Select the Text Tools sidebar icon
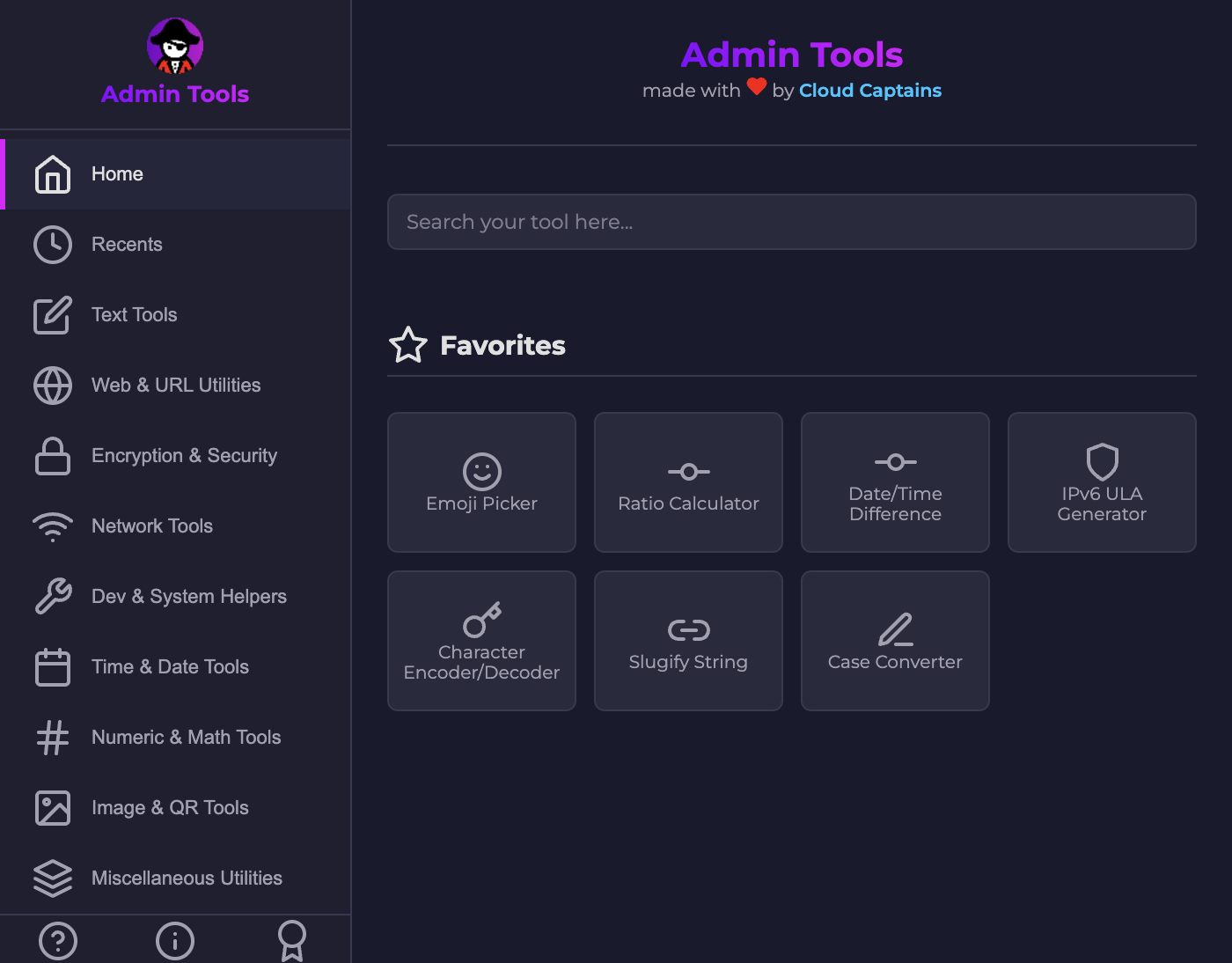1232x963 pixels. point(52,315)
